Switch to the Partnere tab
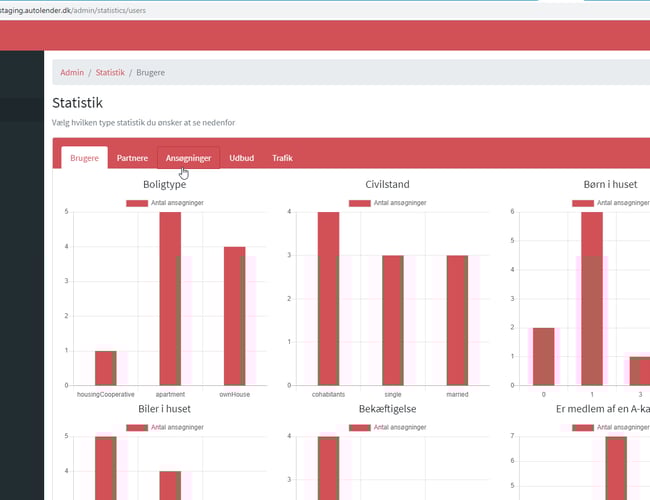650x500 pixels. 132,158
